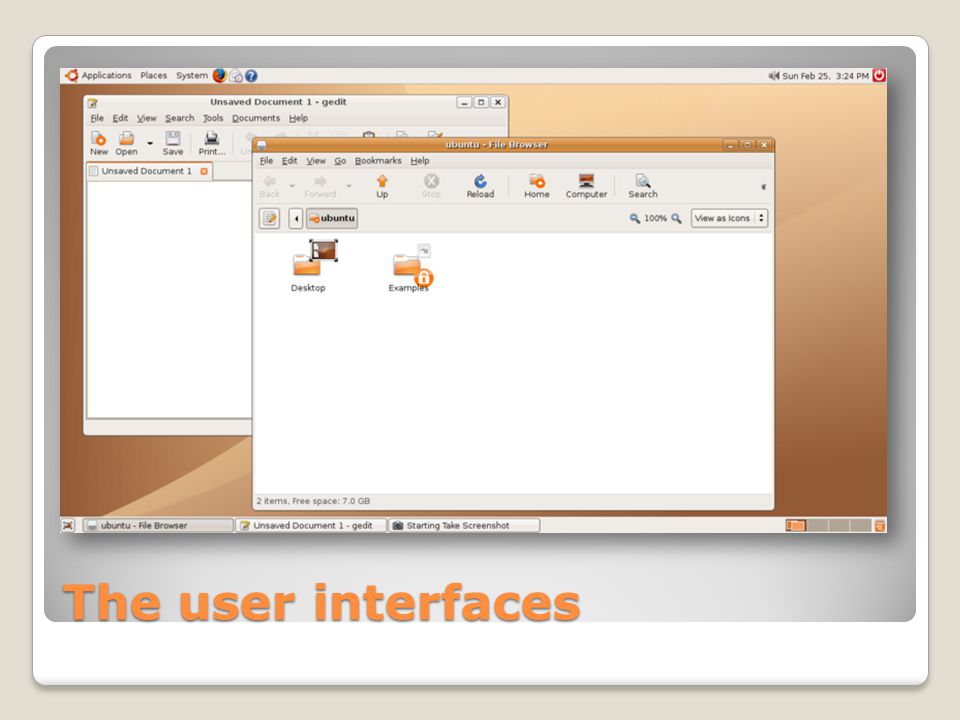Go to Home folder in File Browser

536,186
